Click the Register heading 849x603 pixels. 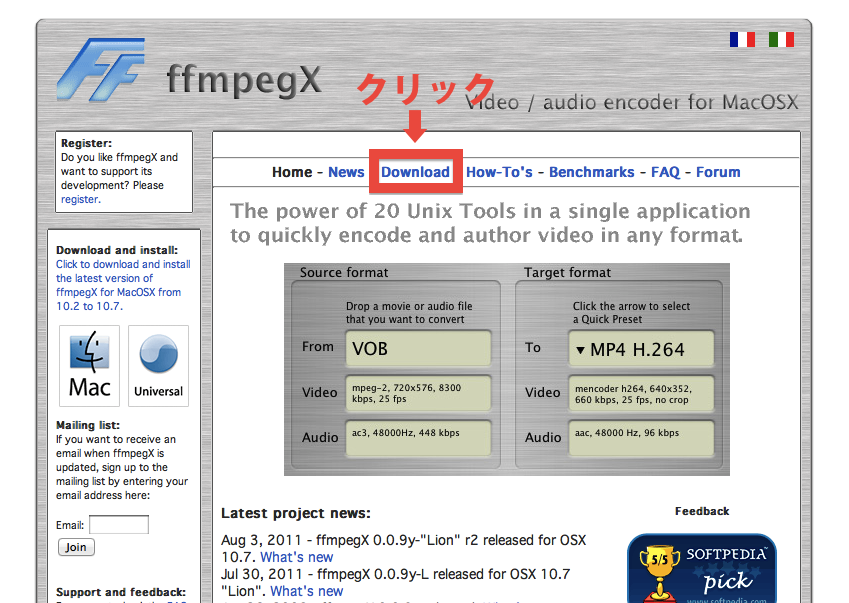tap(86, 143)
